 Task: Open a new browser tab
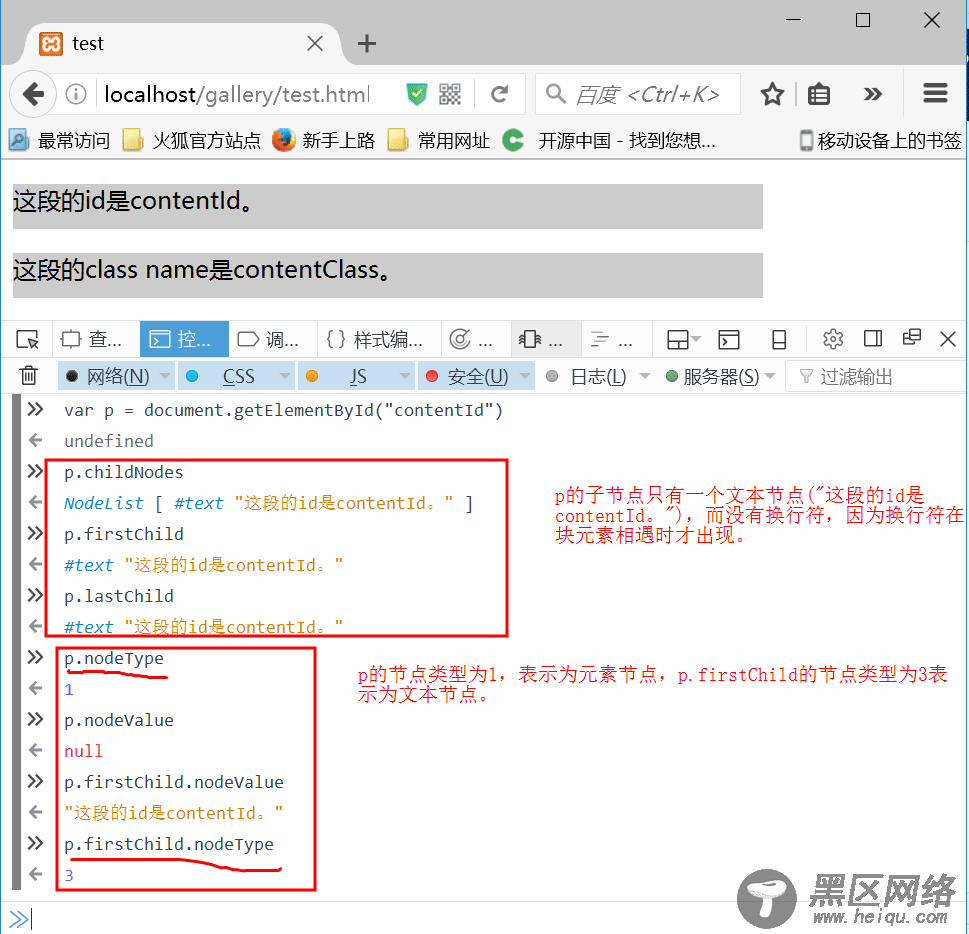tap(366, 43)
